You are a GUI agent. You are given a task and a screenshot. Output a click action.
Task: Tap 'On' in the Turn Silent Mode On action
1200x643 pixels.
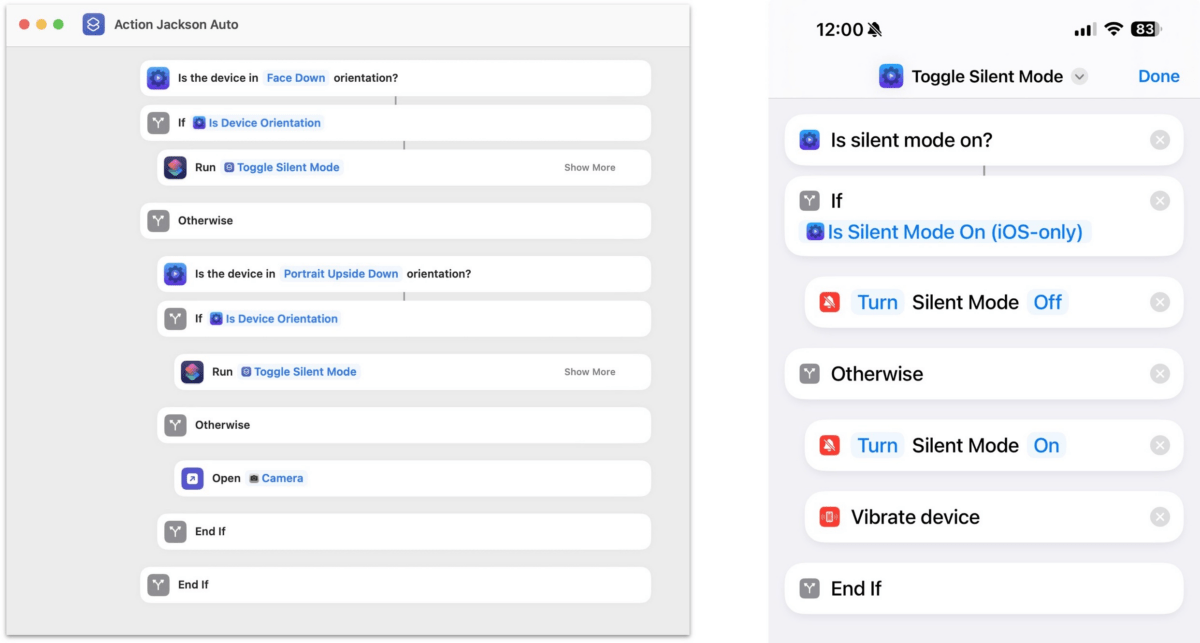click(x=1046, y=445)
